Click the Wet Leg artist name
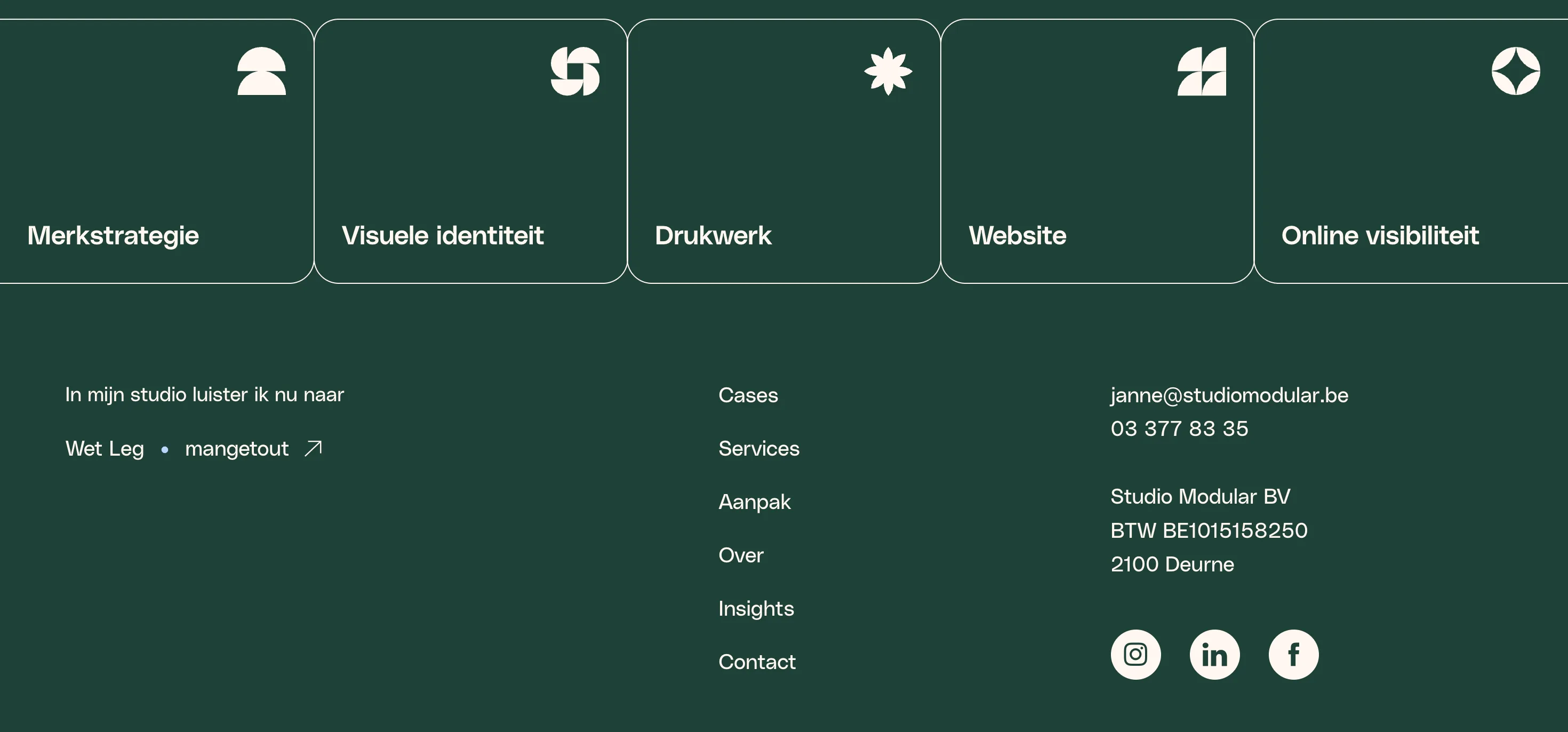Screen dimensions: 1568x732 click(x=105, y=449)
